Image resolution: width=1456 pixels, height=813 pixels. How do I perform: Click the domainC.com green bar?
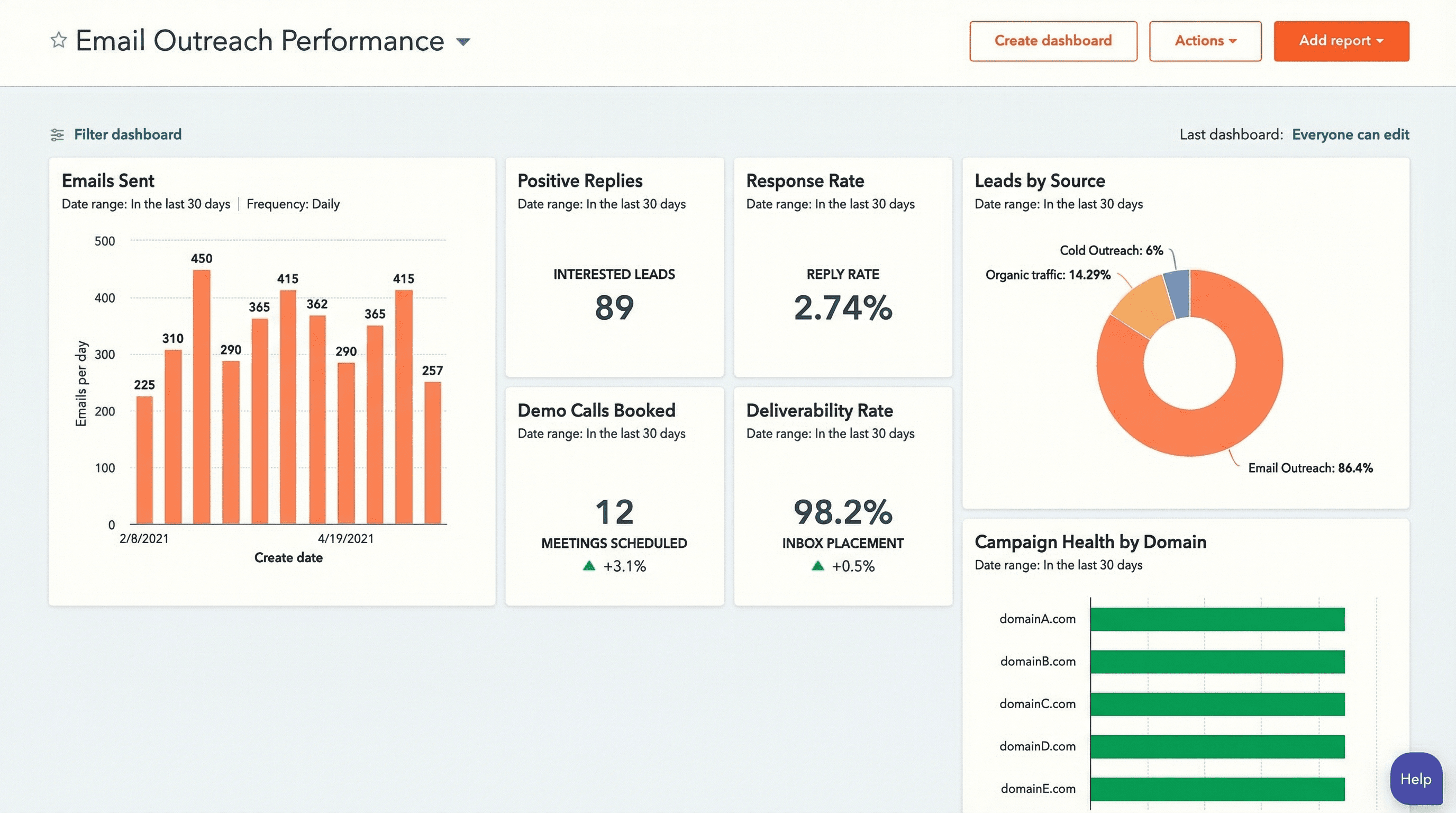coord(1216,704)
